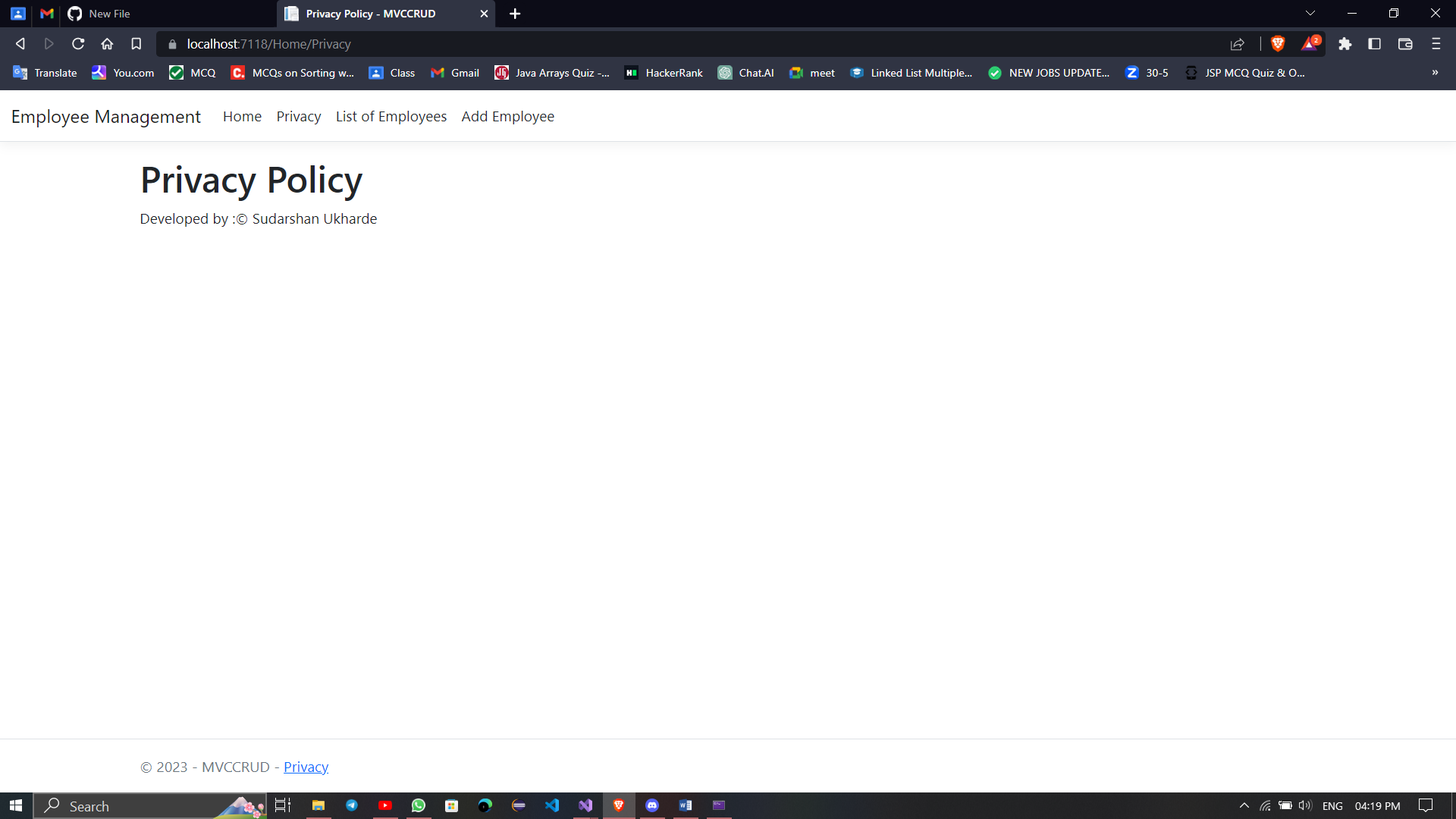Image resolution: width=1456 pixels, height=819 pixels.
Task: Open the Java Arrays Quiz bookmark
Action: [x=552, y=73]
